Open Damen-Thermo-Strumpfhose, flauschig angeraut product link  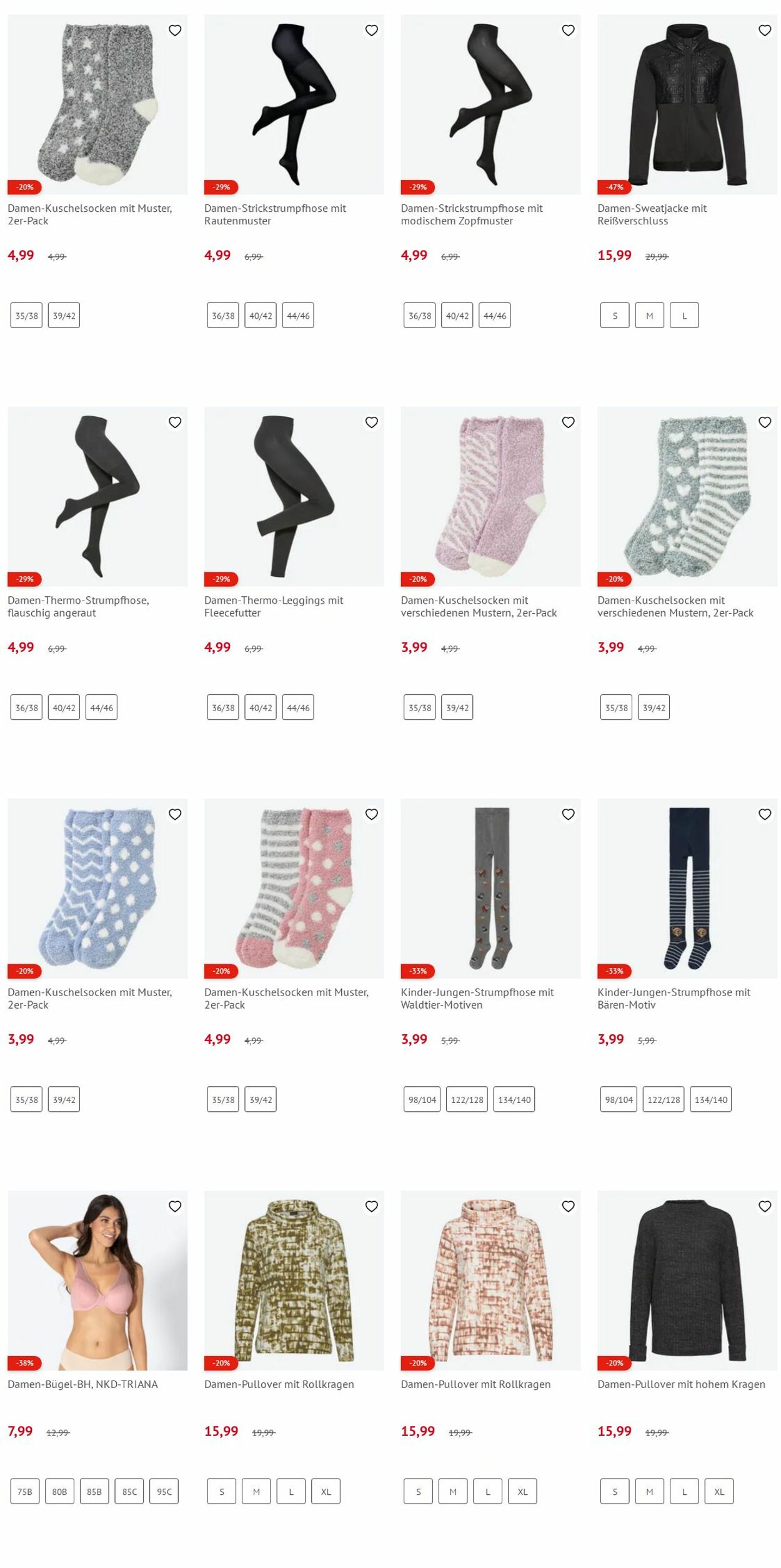pyautogui.click(x=78, y=606)
